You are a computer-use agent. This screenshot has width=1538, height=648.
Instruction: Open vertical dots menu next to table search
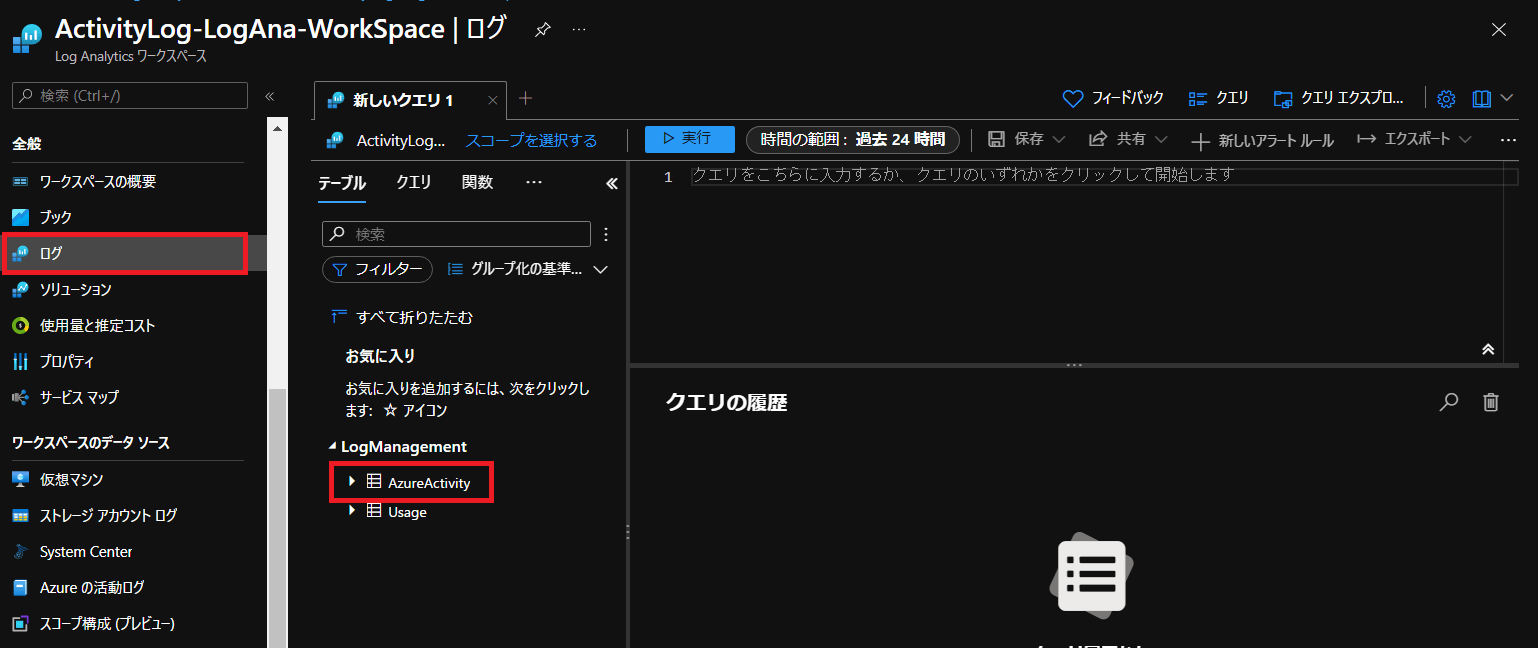point(605,234)
